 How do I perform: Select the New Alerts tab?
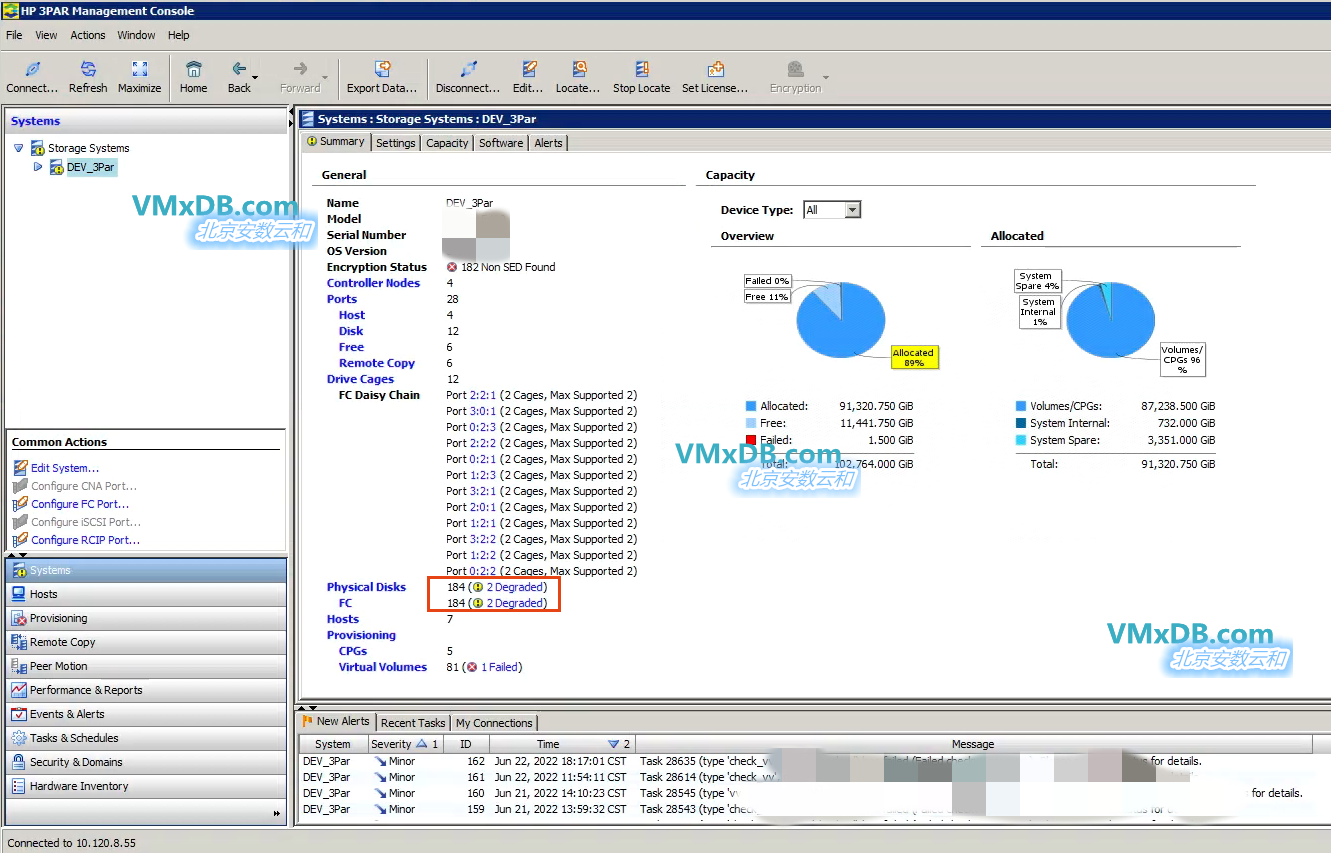[336, 722]
